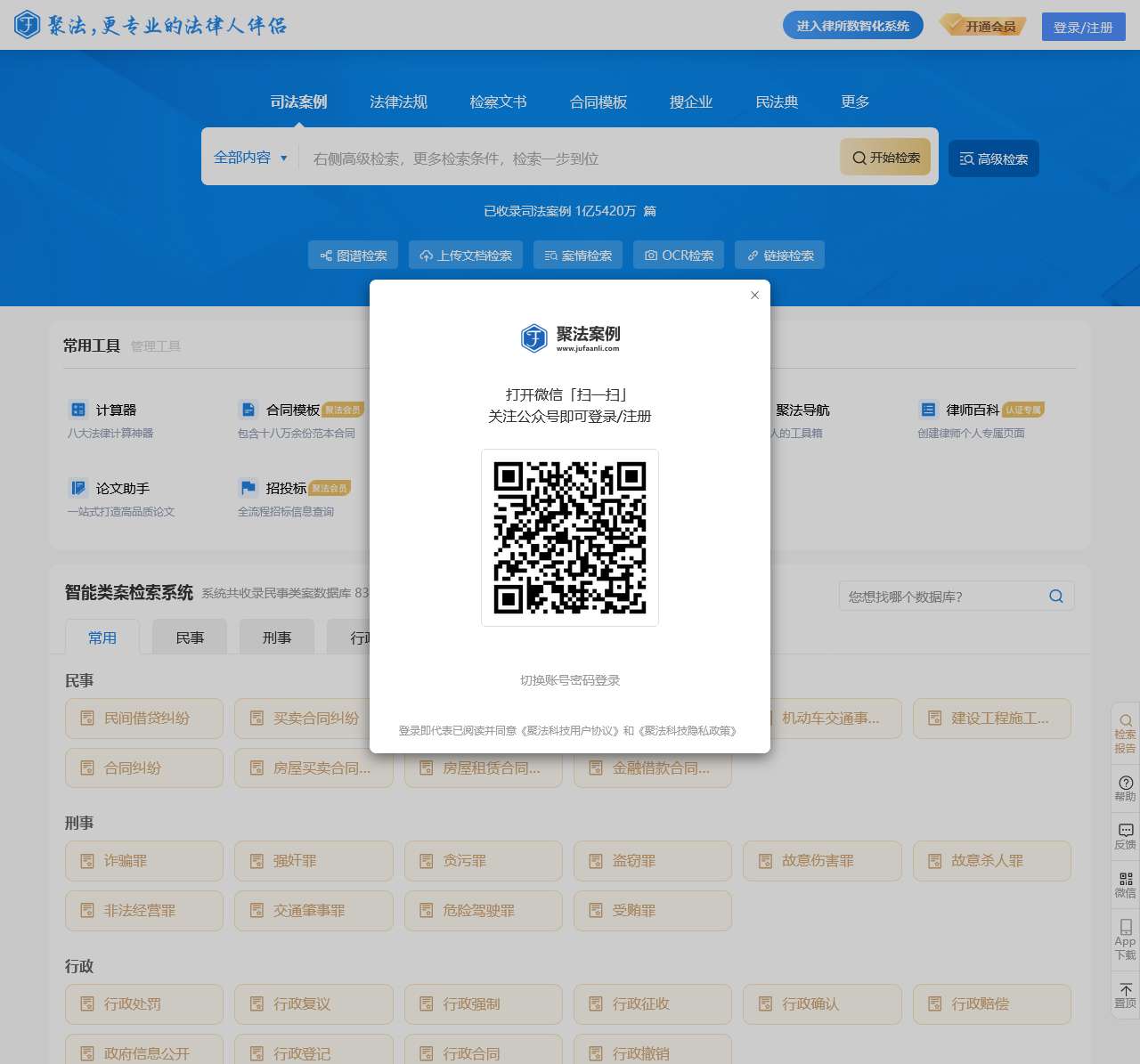Click the WeChat login QR code
The image size is (1140, 1064).
tap(570, 538)
